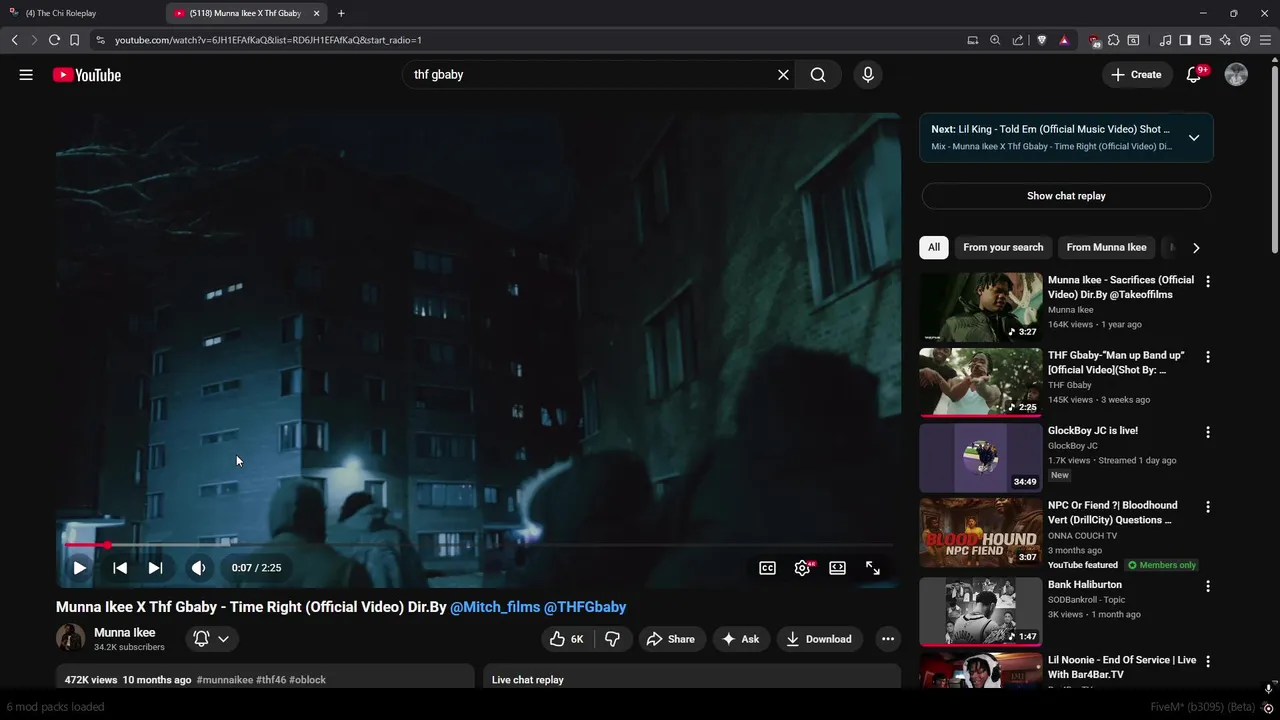Open the Munna Ikee notification dropdown
The height and width of the screenshot is (720, 1280).
(x=211, y=639)
